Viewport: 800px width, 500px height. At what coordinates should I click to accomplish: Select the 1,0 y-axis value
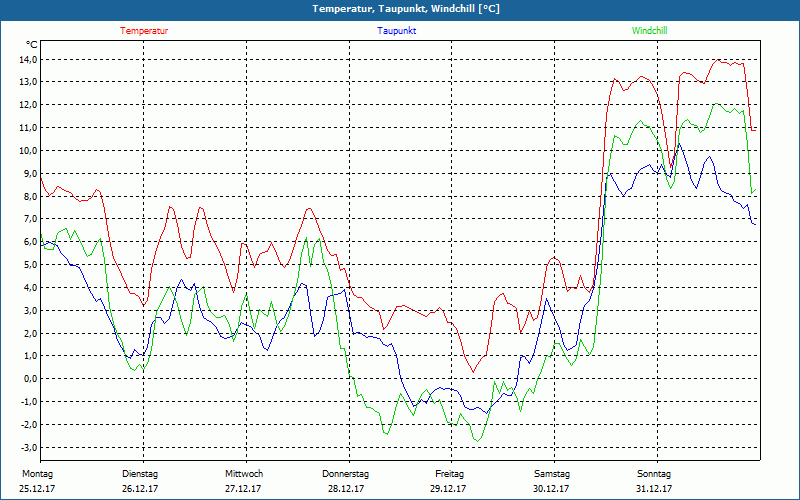(30, 356)
